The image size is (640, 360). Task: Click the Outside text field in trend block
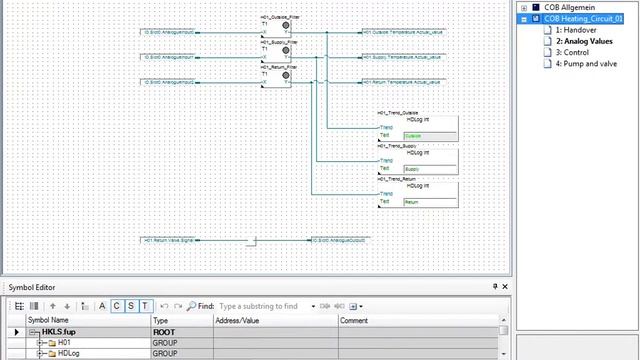click(430, 136)
